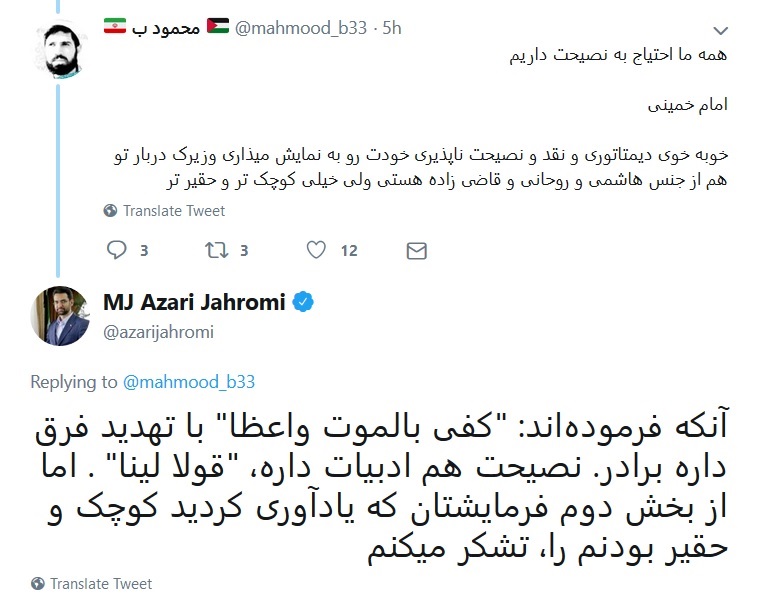
Task: View the 12 likes count
Action: click(x=348, y=250)
